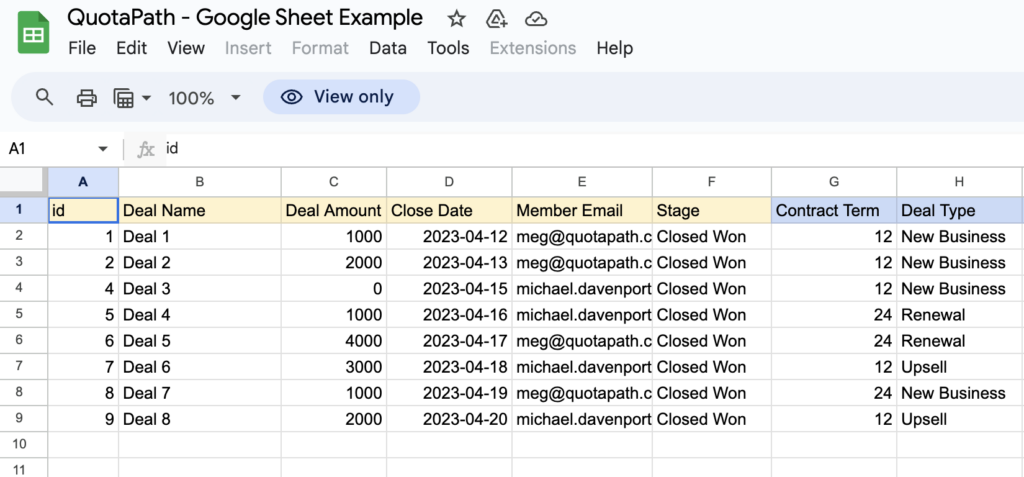The image size is (1024, 477).
Task: Click New Business in the Deal 7 row
Action: 959,393
